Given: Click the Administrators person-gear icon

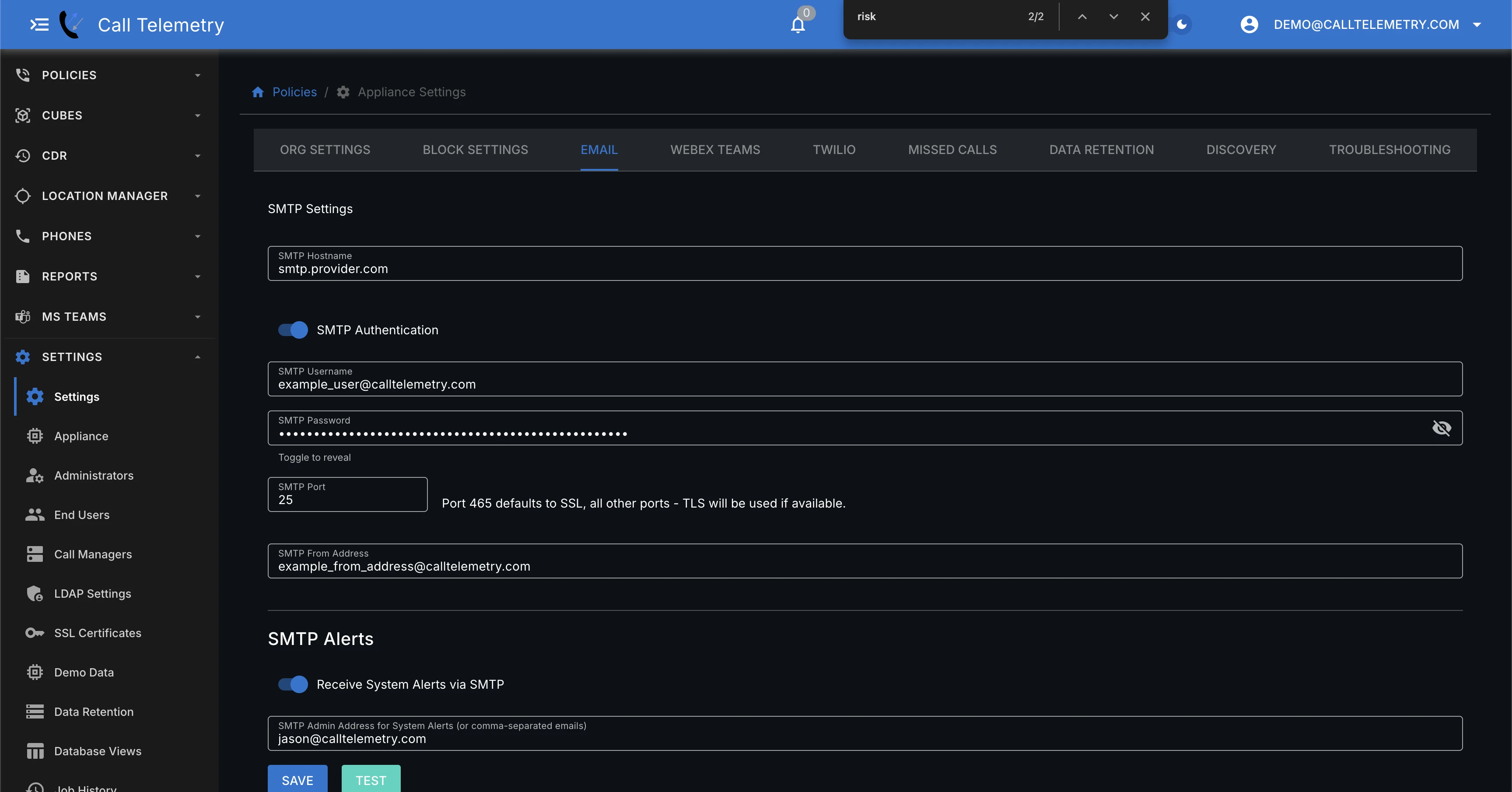Looking at the screenshot, I should (35, 476).
